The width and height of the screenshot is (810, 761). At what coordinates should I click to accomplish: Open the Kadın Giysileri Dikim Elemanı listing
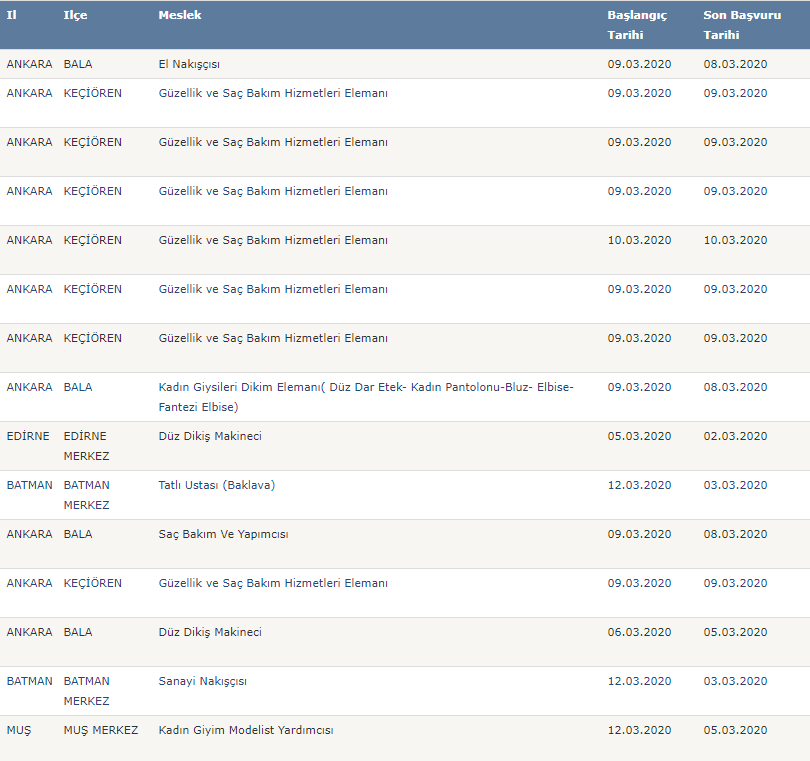pos(366,387)
